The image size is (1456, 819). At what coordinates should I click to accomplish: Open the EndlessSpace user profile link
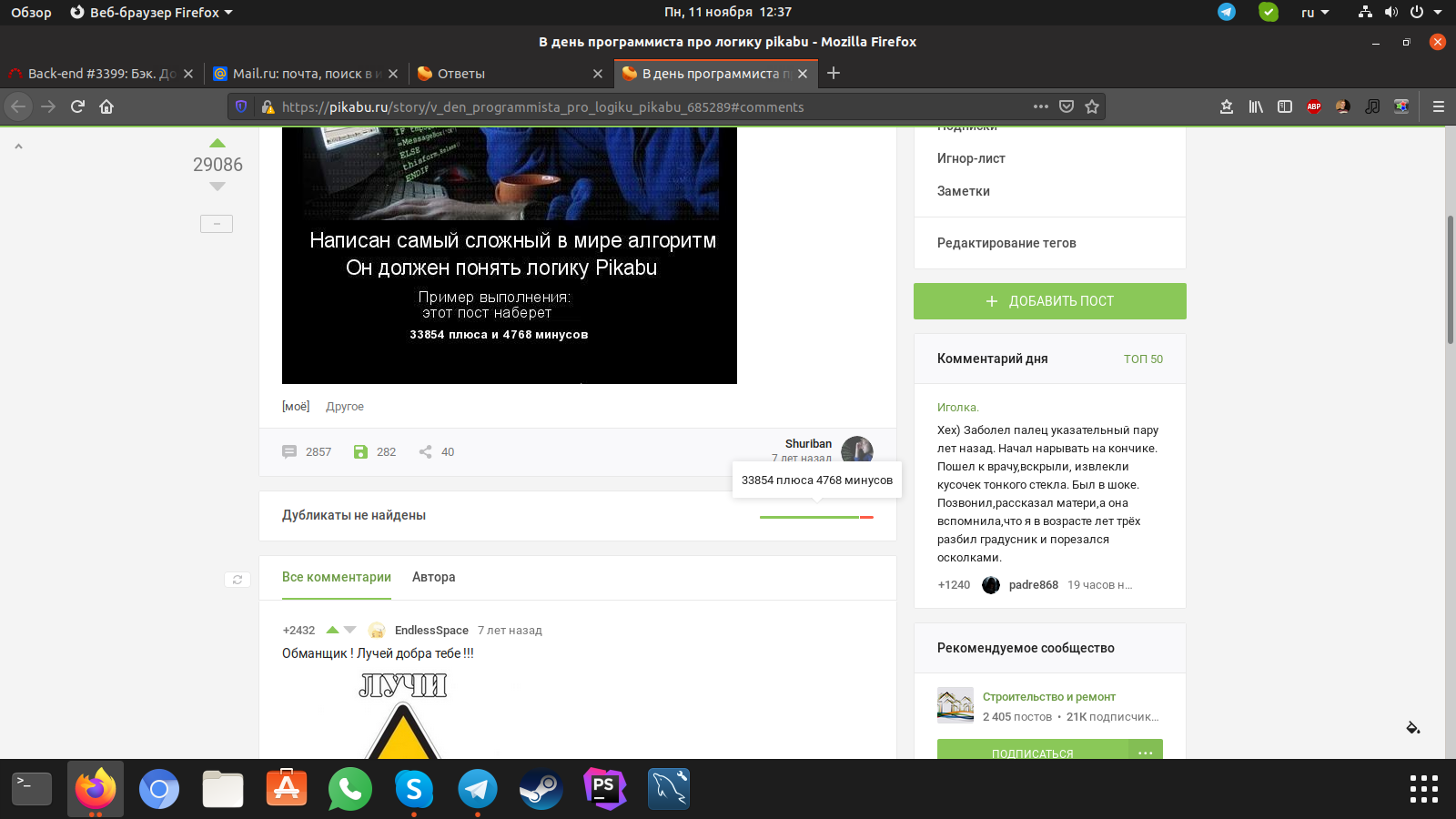click(x=431, y=630)
